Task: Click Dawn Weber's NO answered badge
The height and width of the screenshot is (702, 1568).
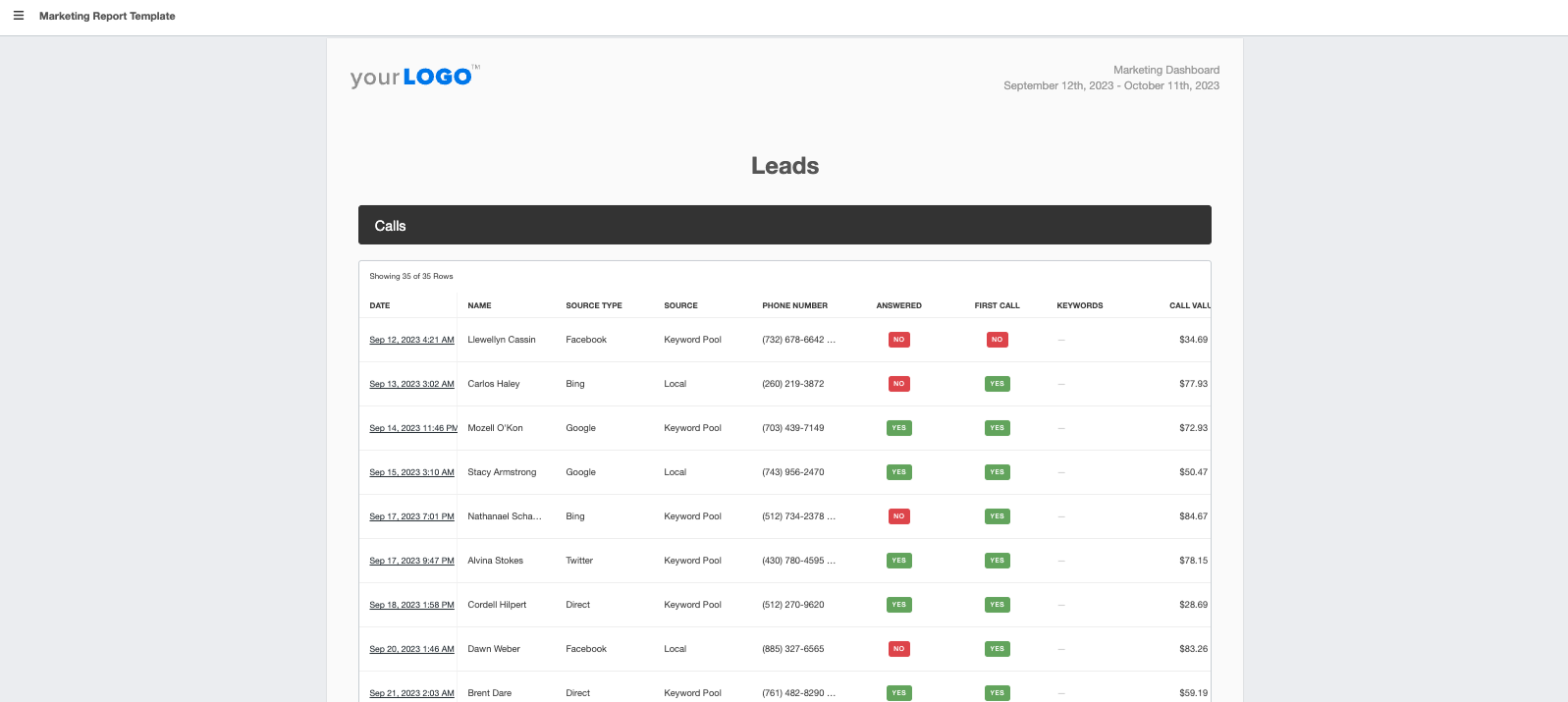Action: 898,649
